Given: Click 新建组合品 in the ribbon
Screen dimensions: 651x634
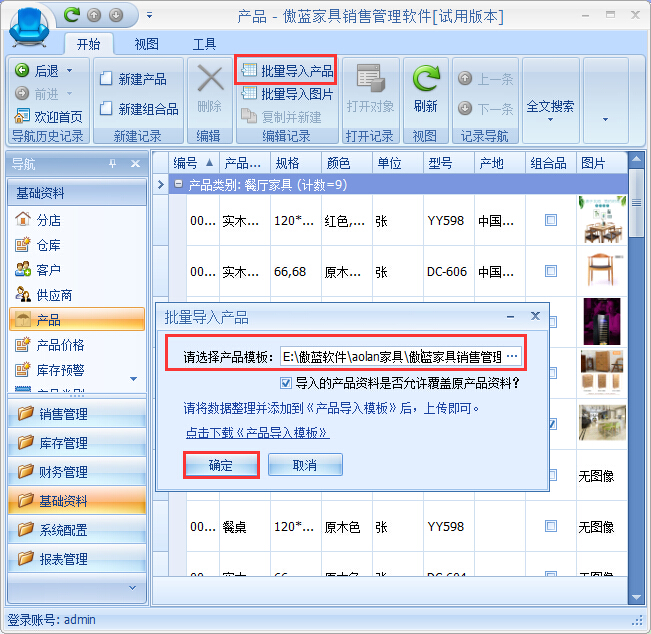Looking at the screenshot, I should click(x=107, y=109).
